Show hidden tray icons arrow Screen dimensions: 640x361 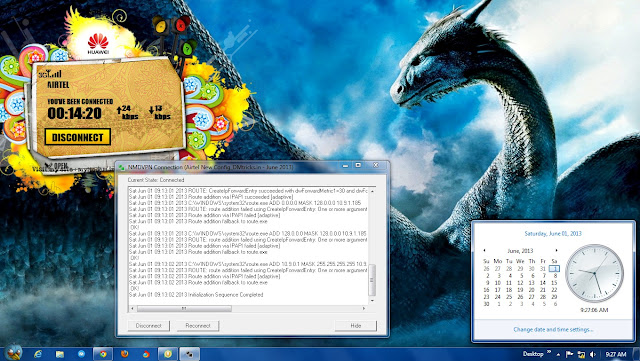click(x=558, y=354)
